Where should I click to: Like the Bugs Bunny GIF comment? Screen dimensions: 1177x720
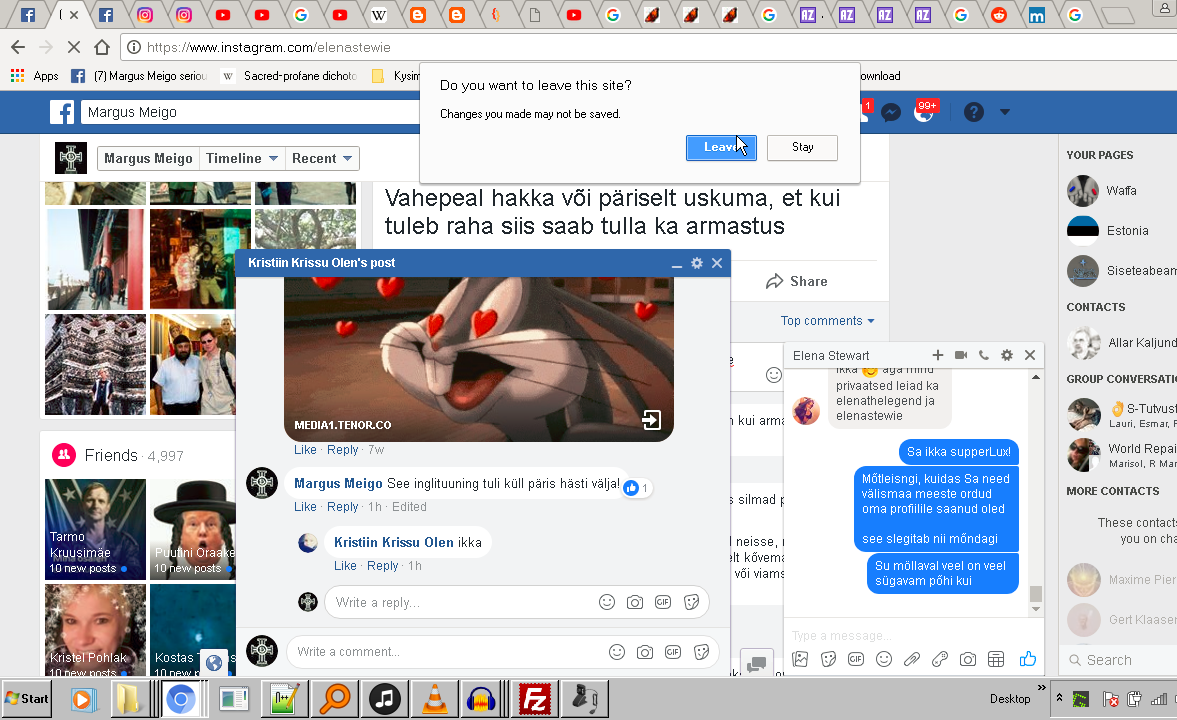coord(305,450)
